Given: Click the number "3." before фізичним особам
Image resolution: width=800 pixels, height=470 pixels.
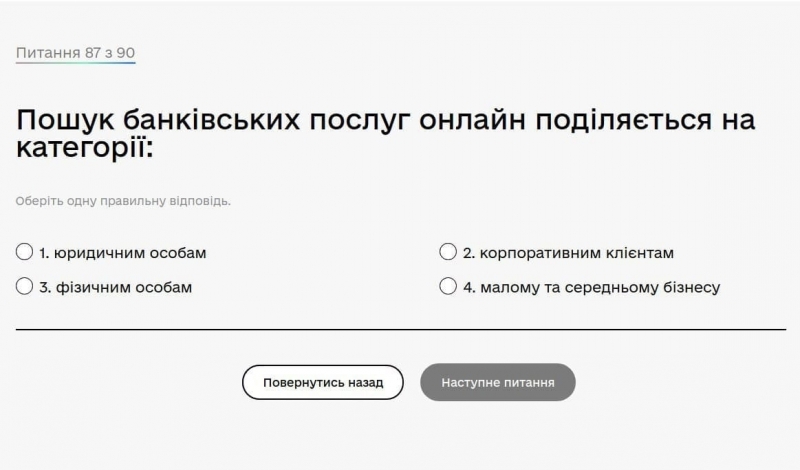Looking at the screenshot, I should pos(45,287).
